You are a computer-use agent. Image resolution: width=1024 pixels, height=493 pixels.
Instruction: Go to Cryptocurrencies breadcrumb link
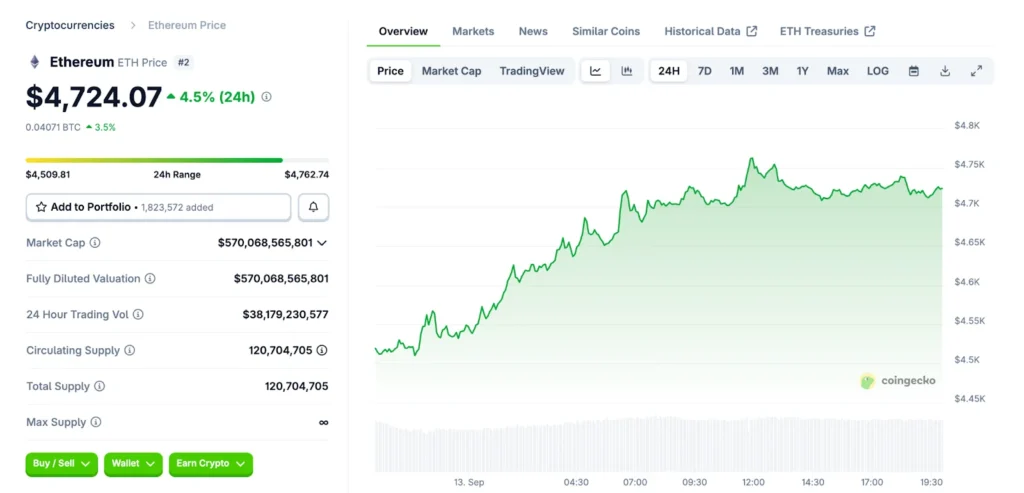point(70,25)
